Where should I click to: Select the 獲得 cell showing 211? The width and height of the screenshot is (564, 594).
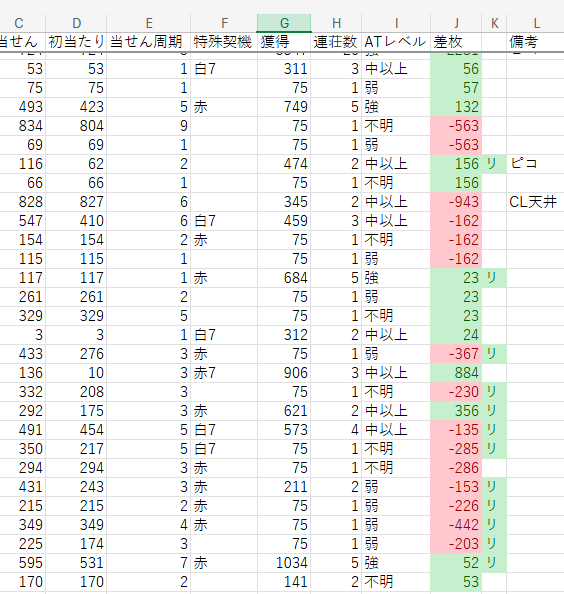click(284, 487)
